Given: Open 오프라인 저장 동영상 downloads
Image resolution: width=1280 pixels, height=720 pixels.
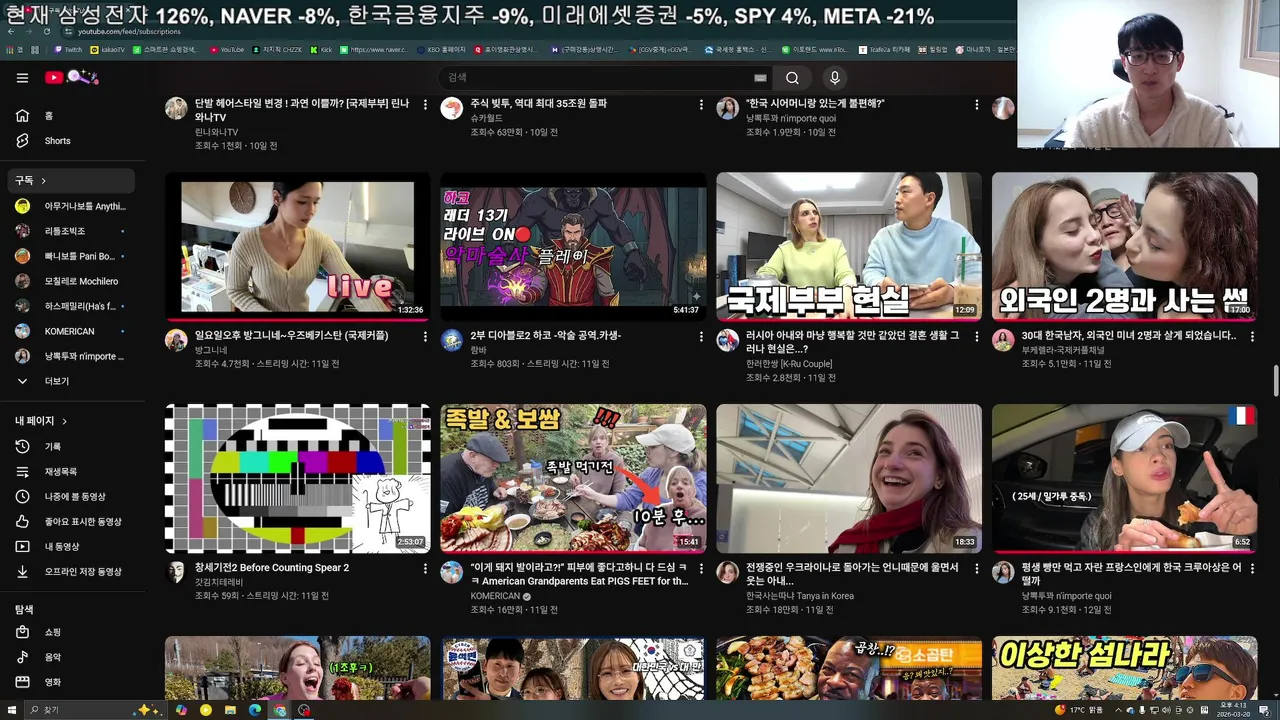Looking at the screenshot, I should coord(72,572).
